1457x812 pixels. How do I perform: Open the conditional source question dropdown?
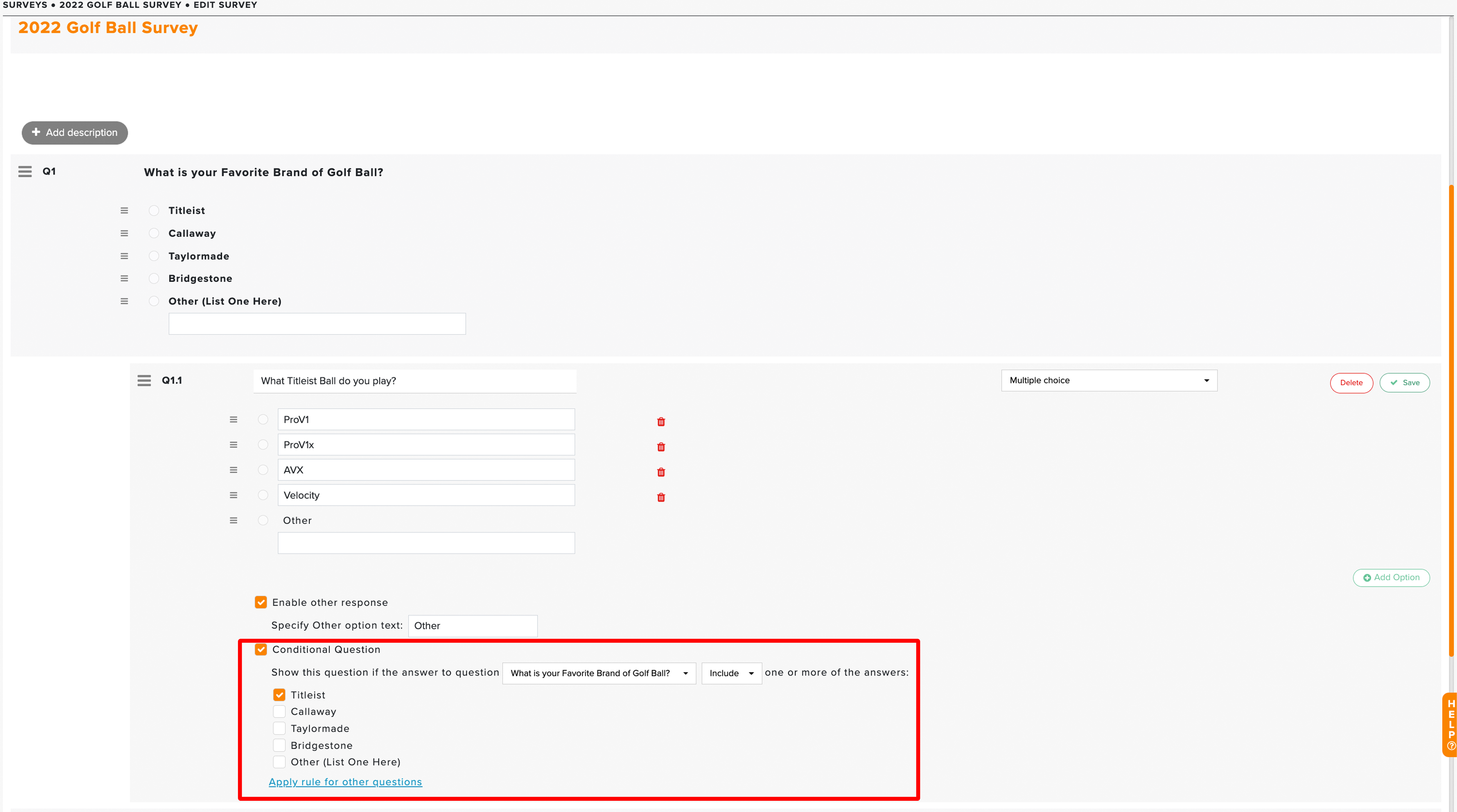(599, 673)
